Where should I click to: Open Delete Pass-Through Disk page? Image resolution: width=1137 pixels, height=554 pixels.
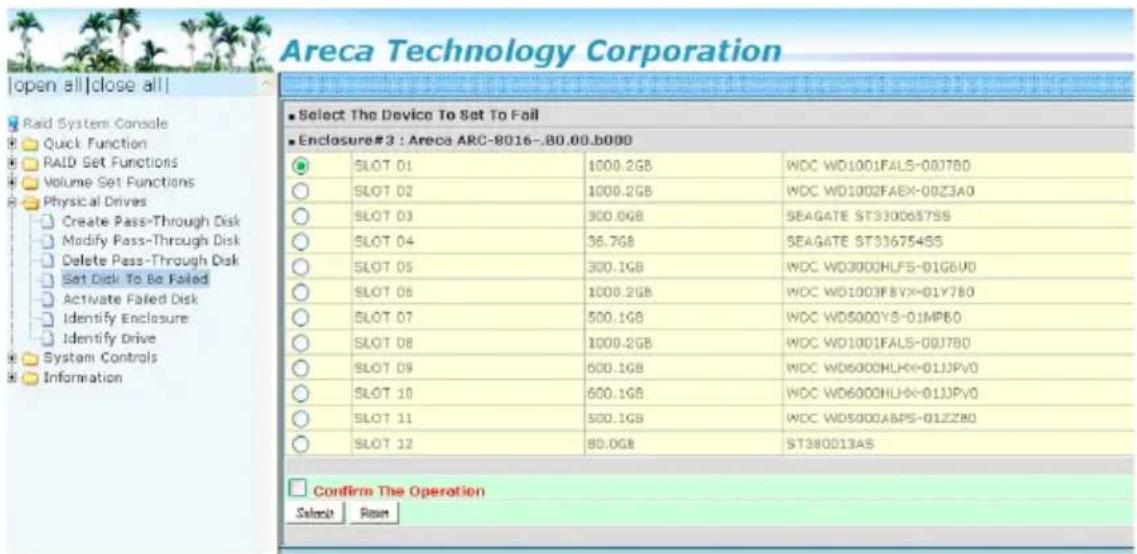tap(151, 260)
